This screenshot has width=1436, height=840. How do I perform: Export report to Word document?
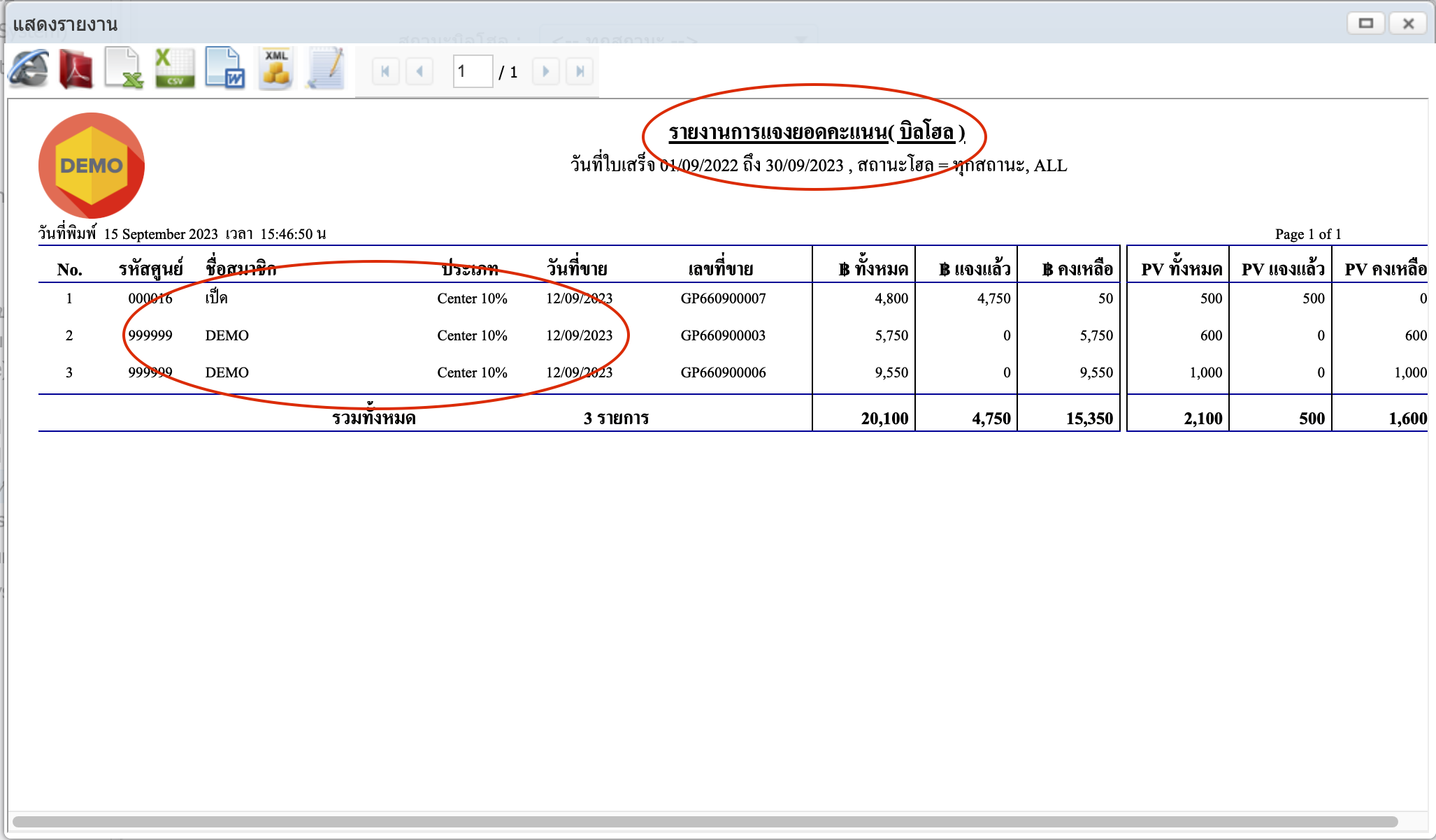point(224,69)
